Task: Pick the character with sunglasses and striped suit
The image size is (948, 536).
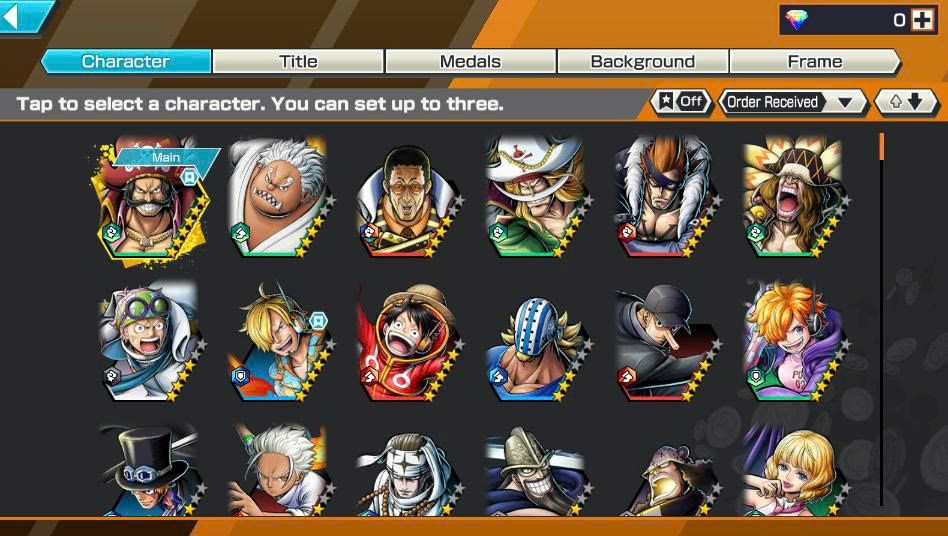Action: point(409,201)
